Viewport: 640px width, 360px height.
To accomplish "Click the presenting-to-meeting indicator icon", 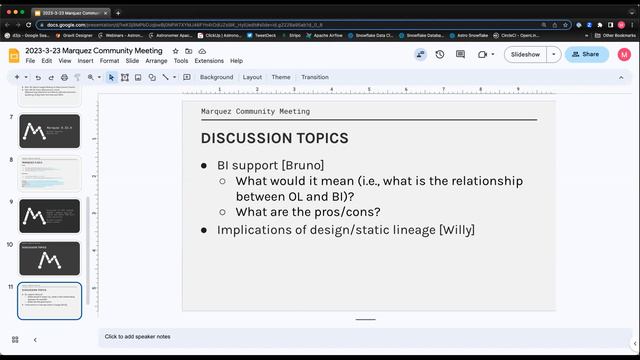I will pos(420,54).
